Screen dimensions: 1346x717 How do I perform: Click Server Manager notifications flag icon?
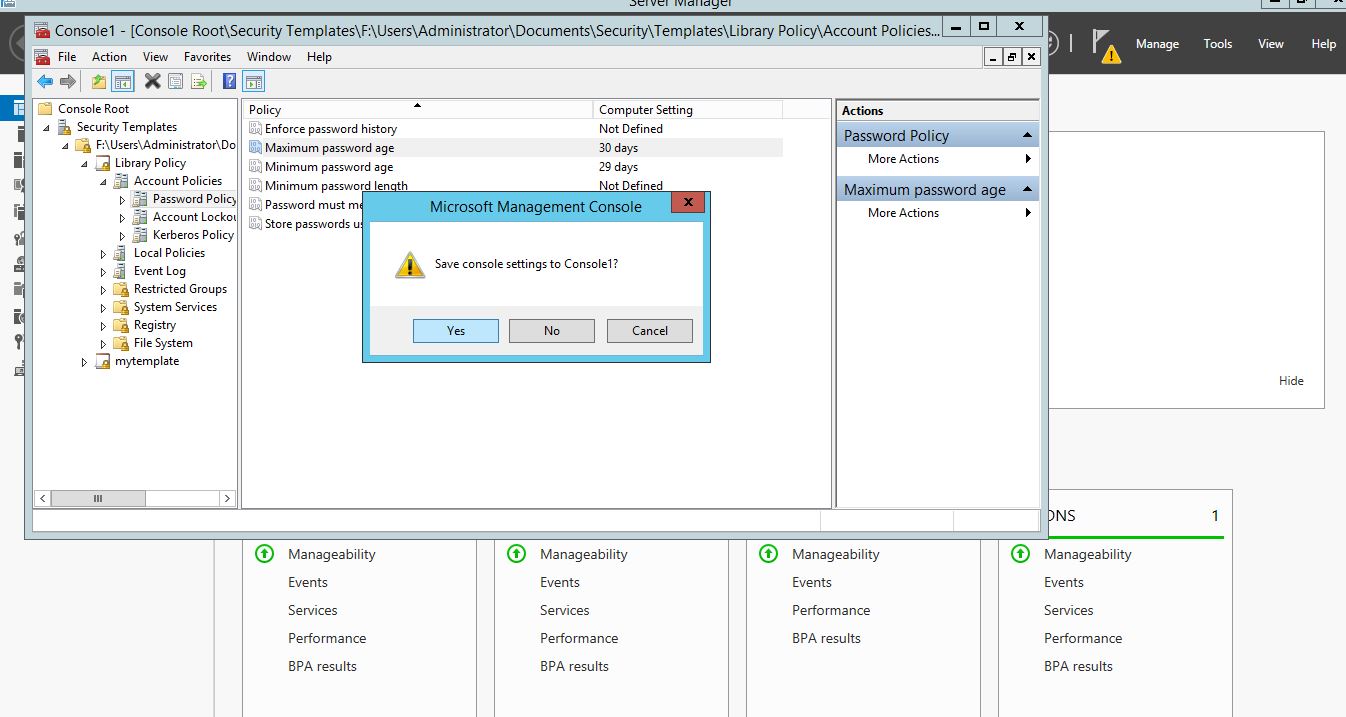tap(1106, 46)
